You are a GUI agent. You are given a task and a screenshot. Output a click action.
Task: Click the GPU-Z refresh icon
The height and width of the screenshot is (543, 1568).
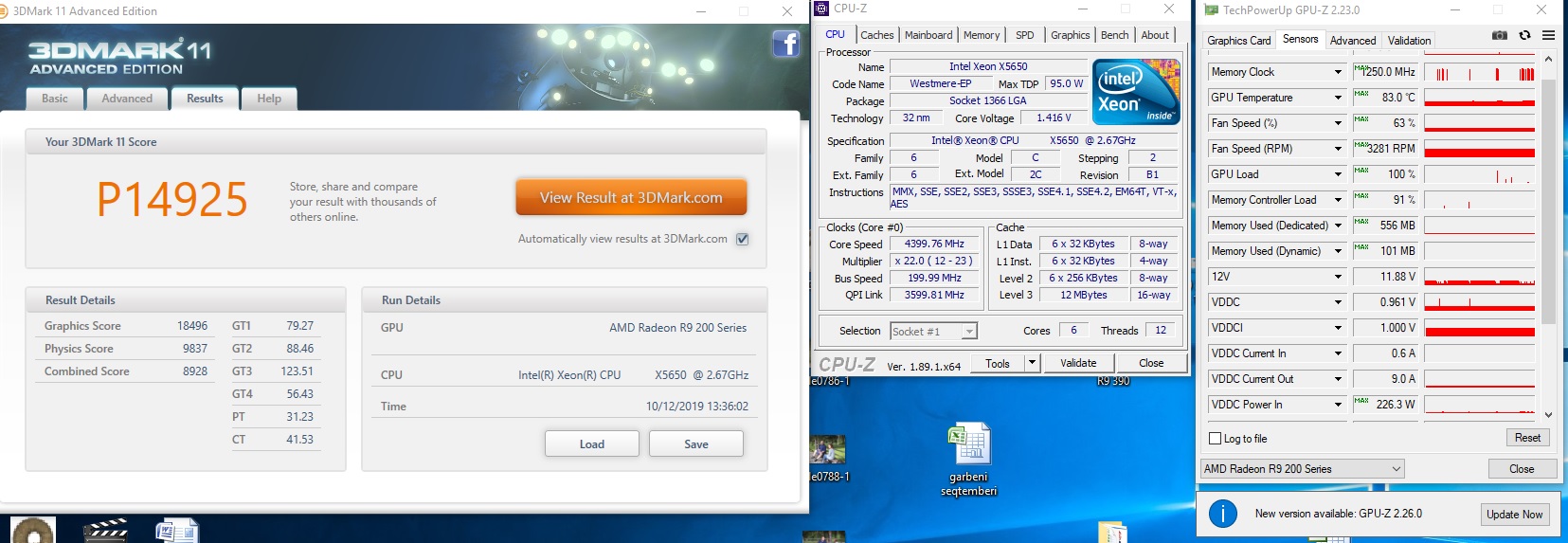coord(1524,35)
